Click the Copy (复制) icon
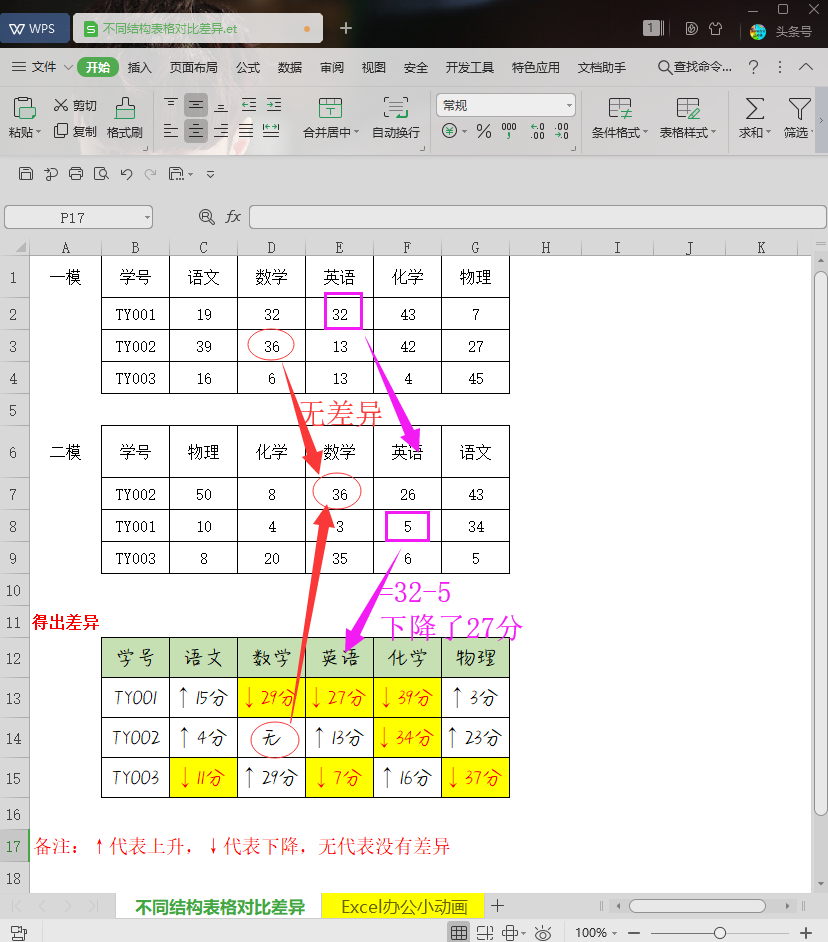Viewport: 828px width, 942px height. point(61,131)
